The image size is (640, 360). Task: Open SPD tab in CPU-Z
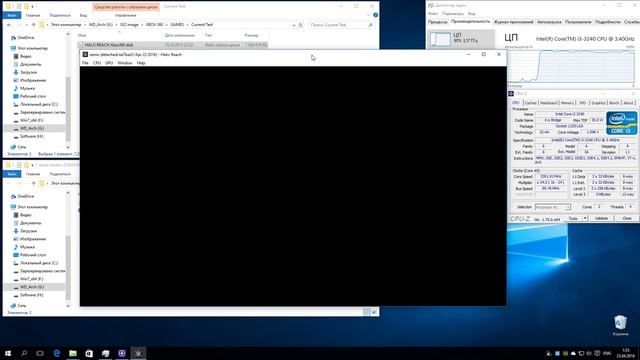click(582, 103)
